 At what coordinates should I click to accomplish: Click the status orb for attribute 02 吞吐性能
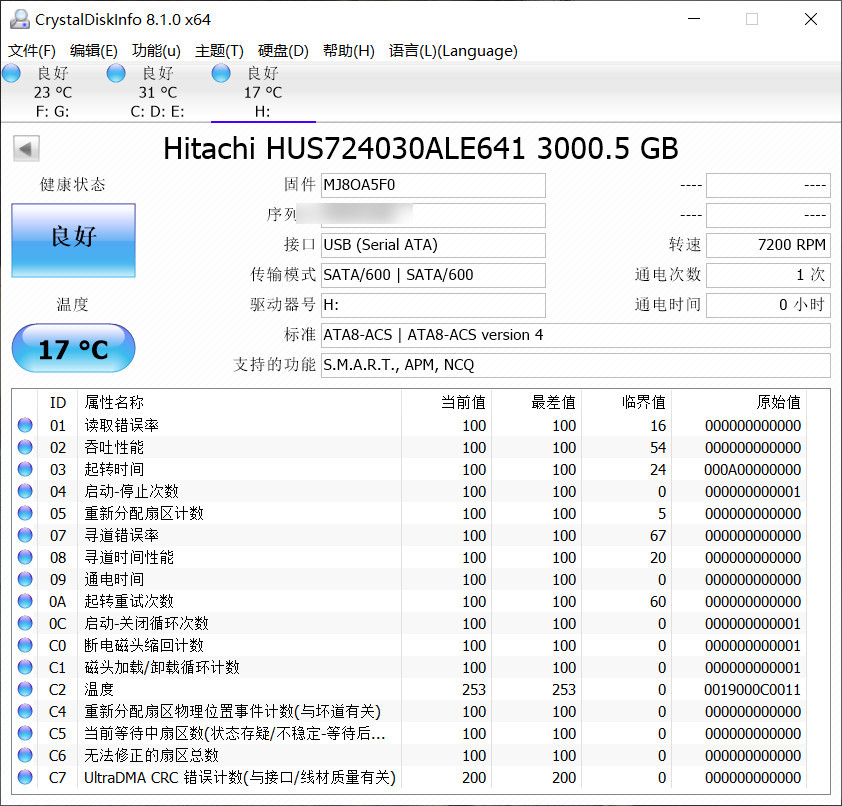tap(25, 447)
